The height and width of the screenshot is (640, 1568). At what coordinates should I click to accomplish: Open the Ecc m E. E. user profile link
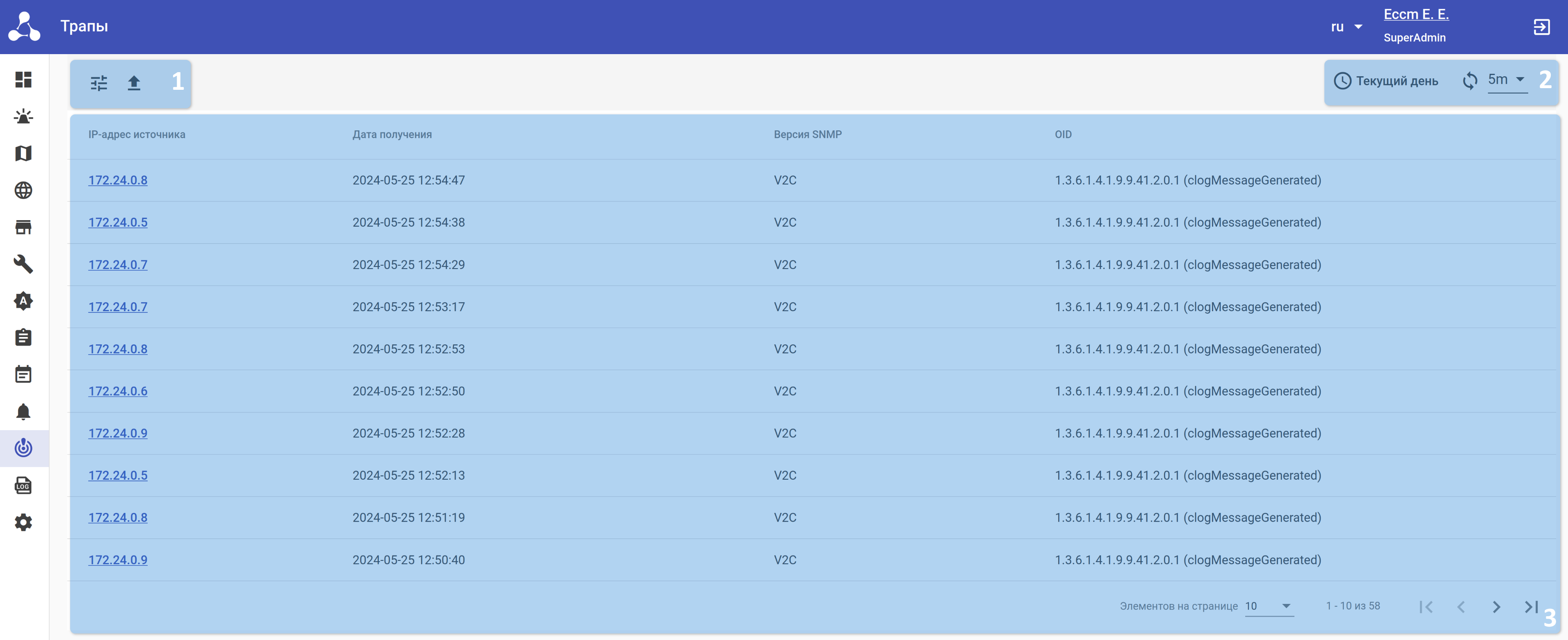(x=1416, y=14)
